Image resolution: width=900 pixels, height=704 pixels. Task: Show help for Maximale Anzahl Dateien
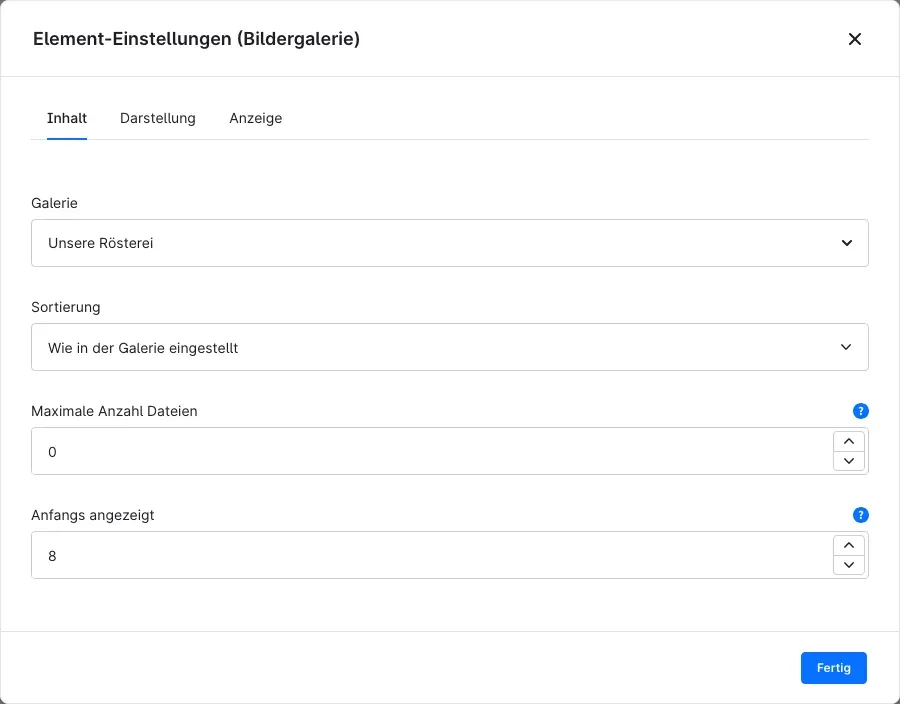860,411
